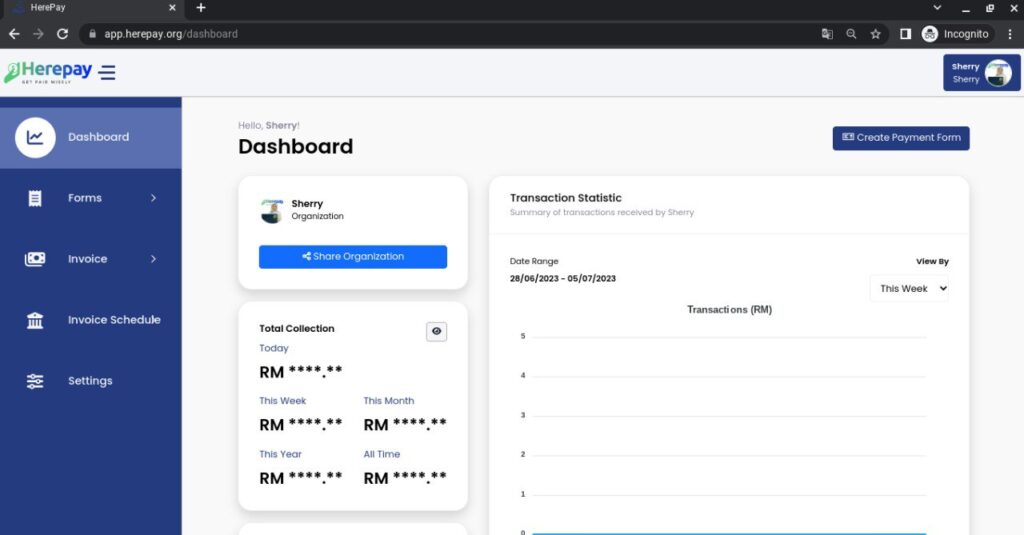The height and width of the screenshot is (535, 1024).
Task: Click the browser address bar
Action: coord(450,33)
